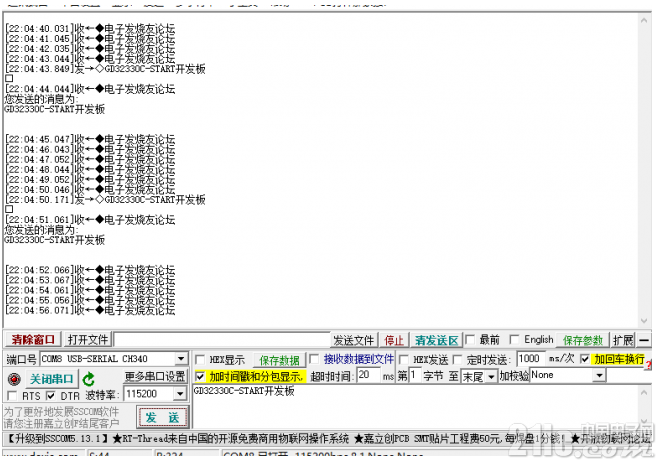The width and height of the screenshot is (657, 461).
Task: Click the first 您发送的消息为: line
Action: click(41, 99)
